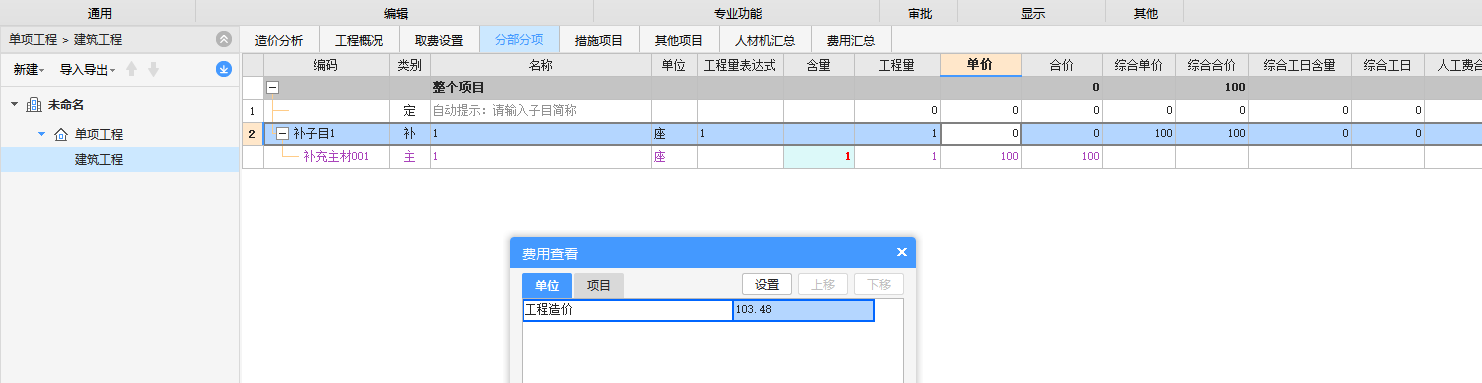Open the 其他 menu
Viewport: 1482px width, 383px height.
(x=1146, y=14)
